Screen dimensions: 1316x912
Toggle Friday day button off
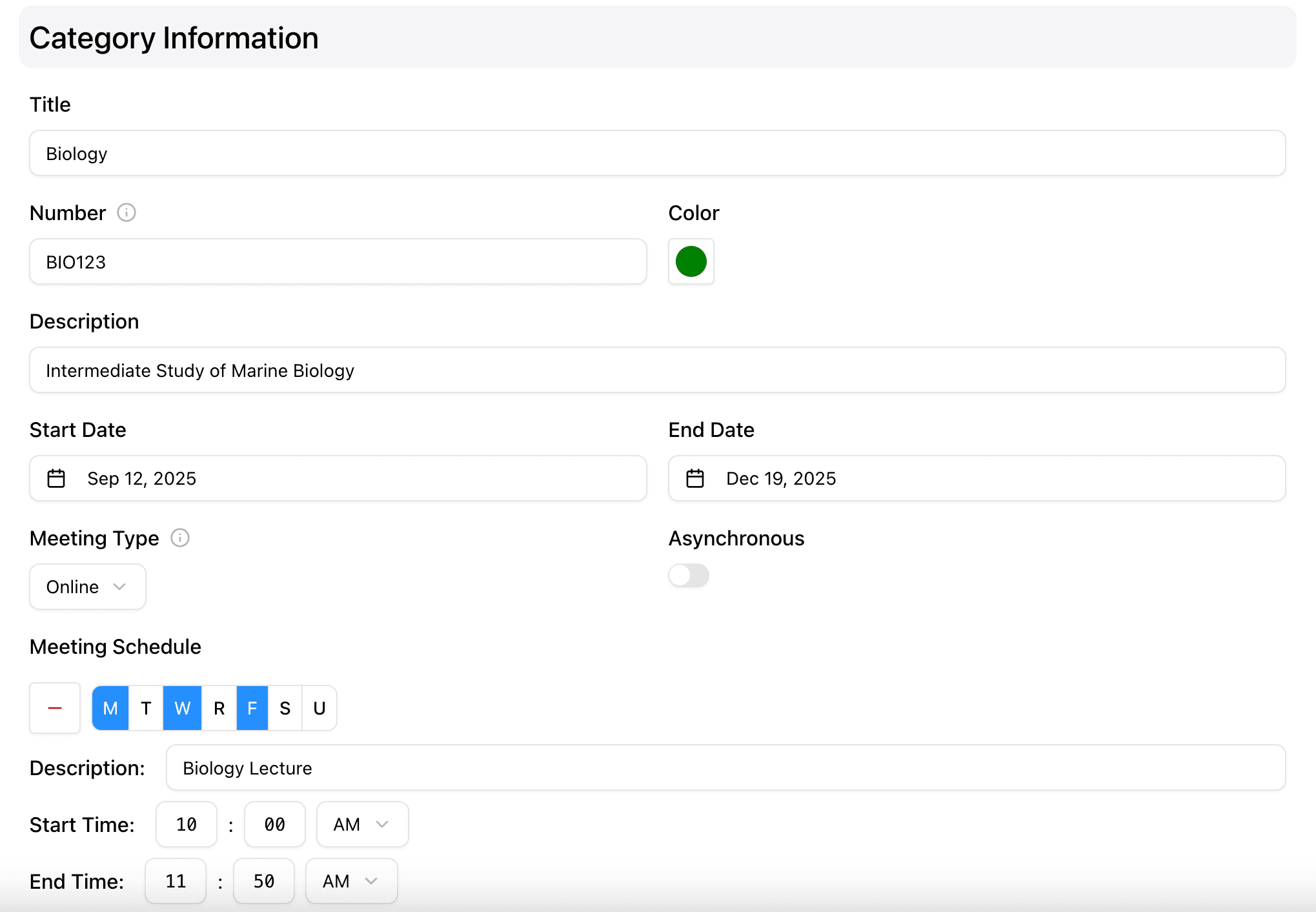point(252,708)
